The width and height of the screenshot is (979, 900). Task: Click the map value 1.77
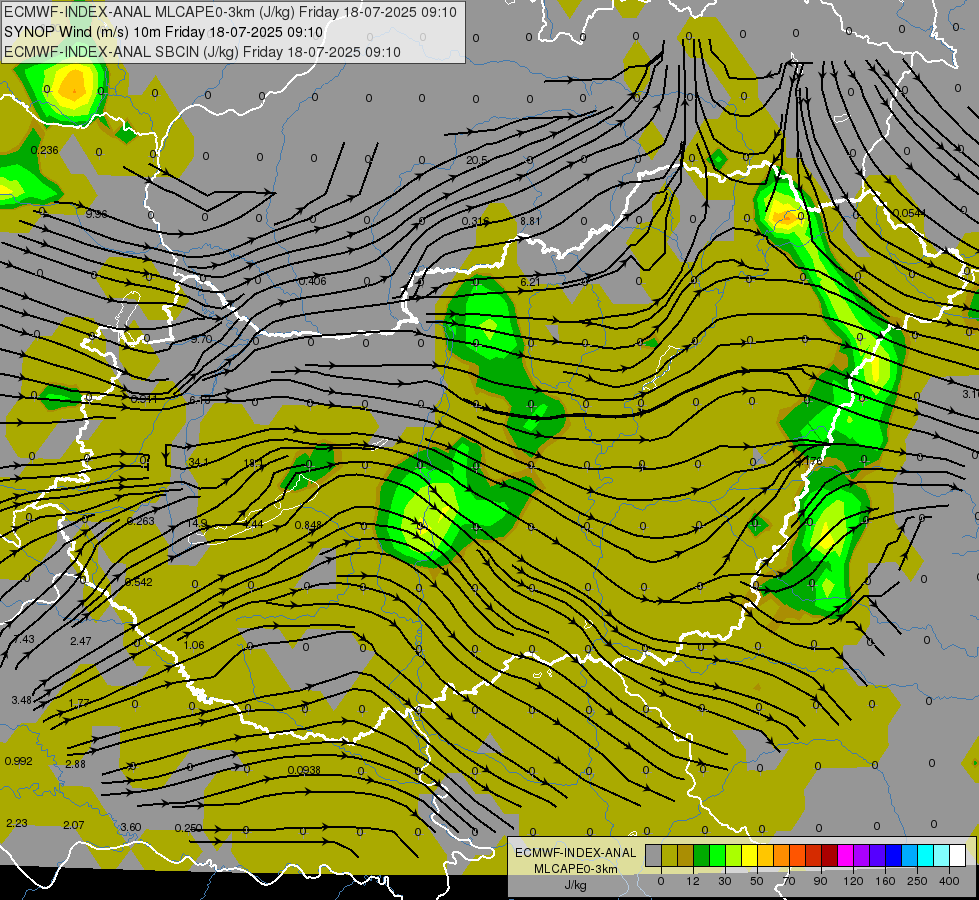click(79, 703)
